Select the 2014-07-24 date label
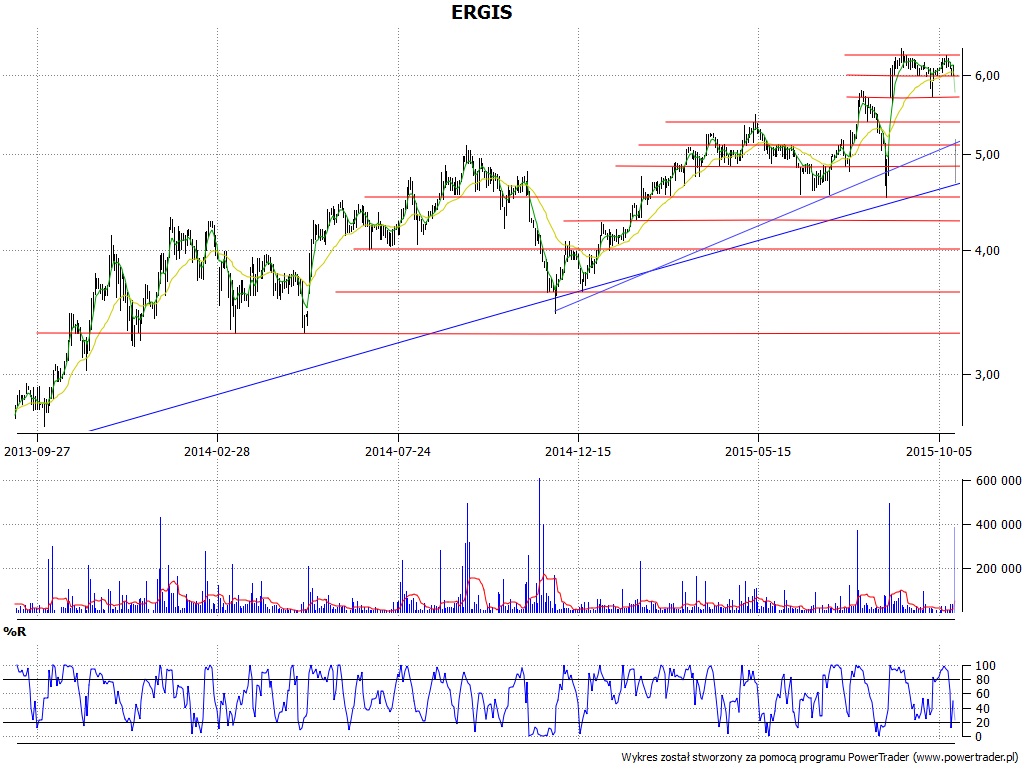Viewport: 1024px width, 768px height. (x=398, y=451)
